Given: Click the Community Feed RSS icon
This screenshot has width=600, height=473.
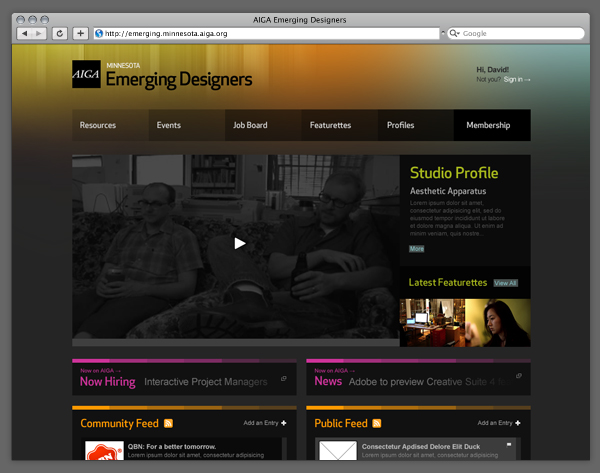Looking at the screenshot, I should pos(168,423).
